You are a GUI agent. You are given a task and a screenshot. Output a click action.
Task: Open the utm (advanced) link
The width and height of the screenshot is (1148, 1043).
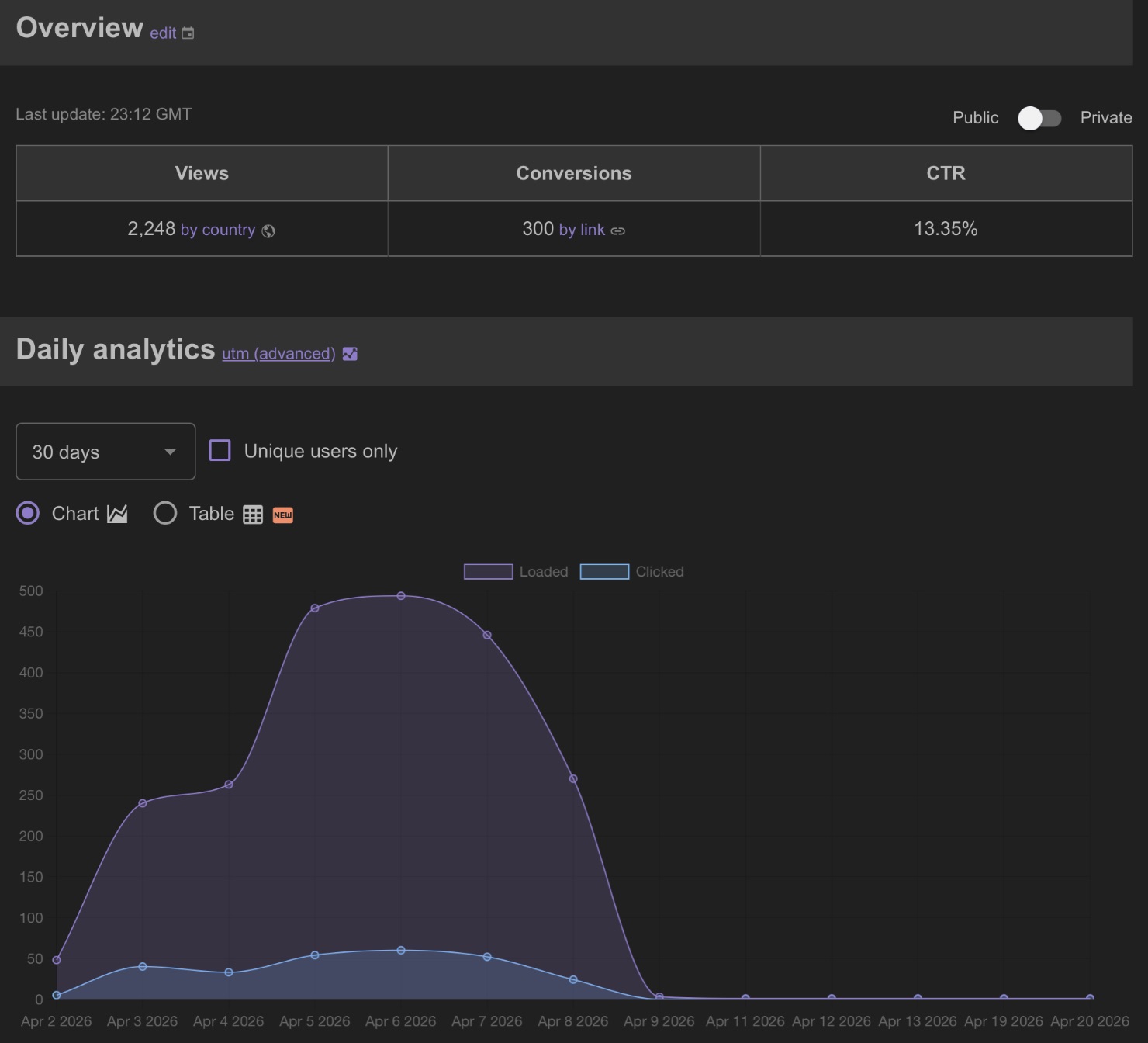click(278, 353)
